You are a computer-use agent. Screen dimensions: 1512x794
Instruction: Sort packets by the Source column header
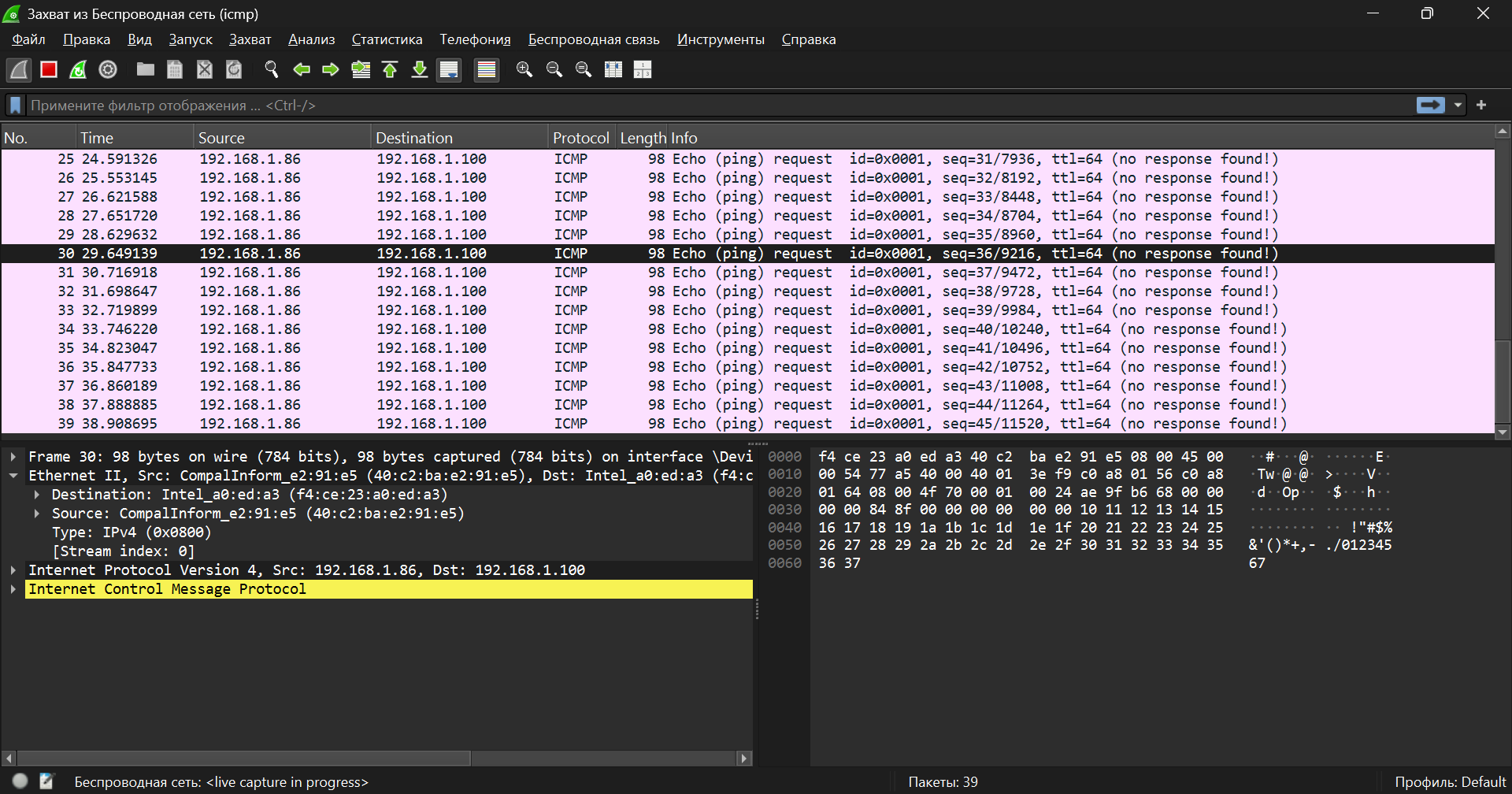click(x=221, y=138)
